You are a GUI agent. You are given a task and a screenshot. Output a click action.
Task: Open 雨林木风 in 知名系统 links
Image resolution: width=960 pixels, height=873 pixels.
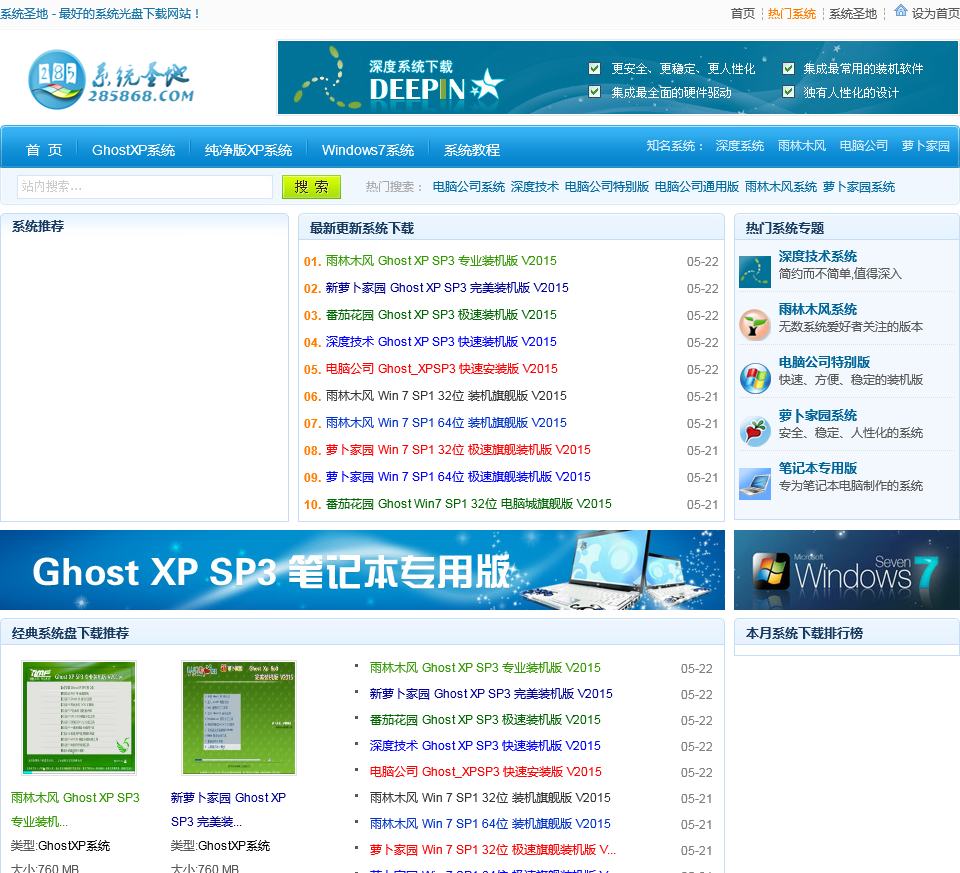801,146
